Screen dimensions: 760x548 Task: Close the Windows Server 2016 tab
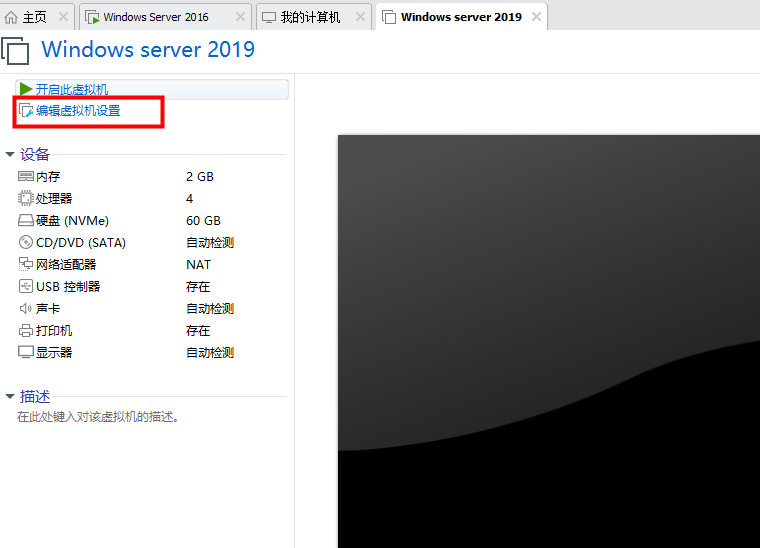pyautogui.click(x=240, y=17)
